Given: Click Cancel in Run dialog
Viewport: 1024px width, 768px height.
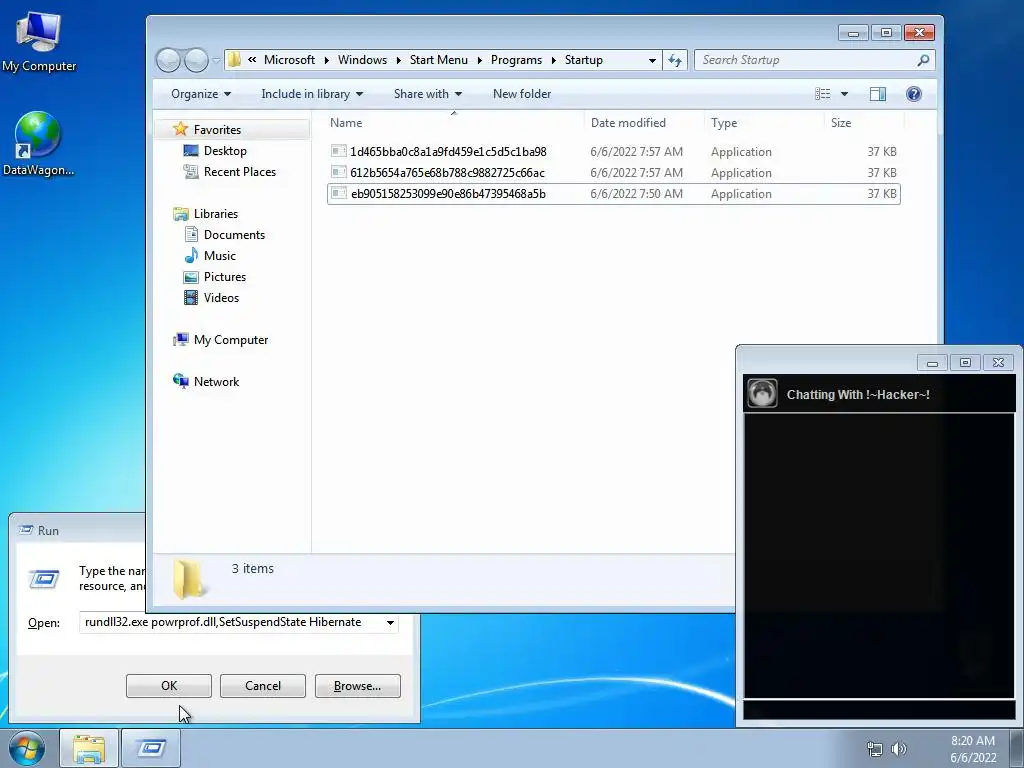Looking at the screenshot, I should 263,686.
